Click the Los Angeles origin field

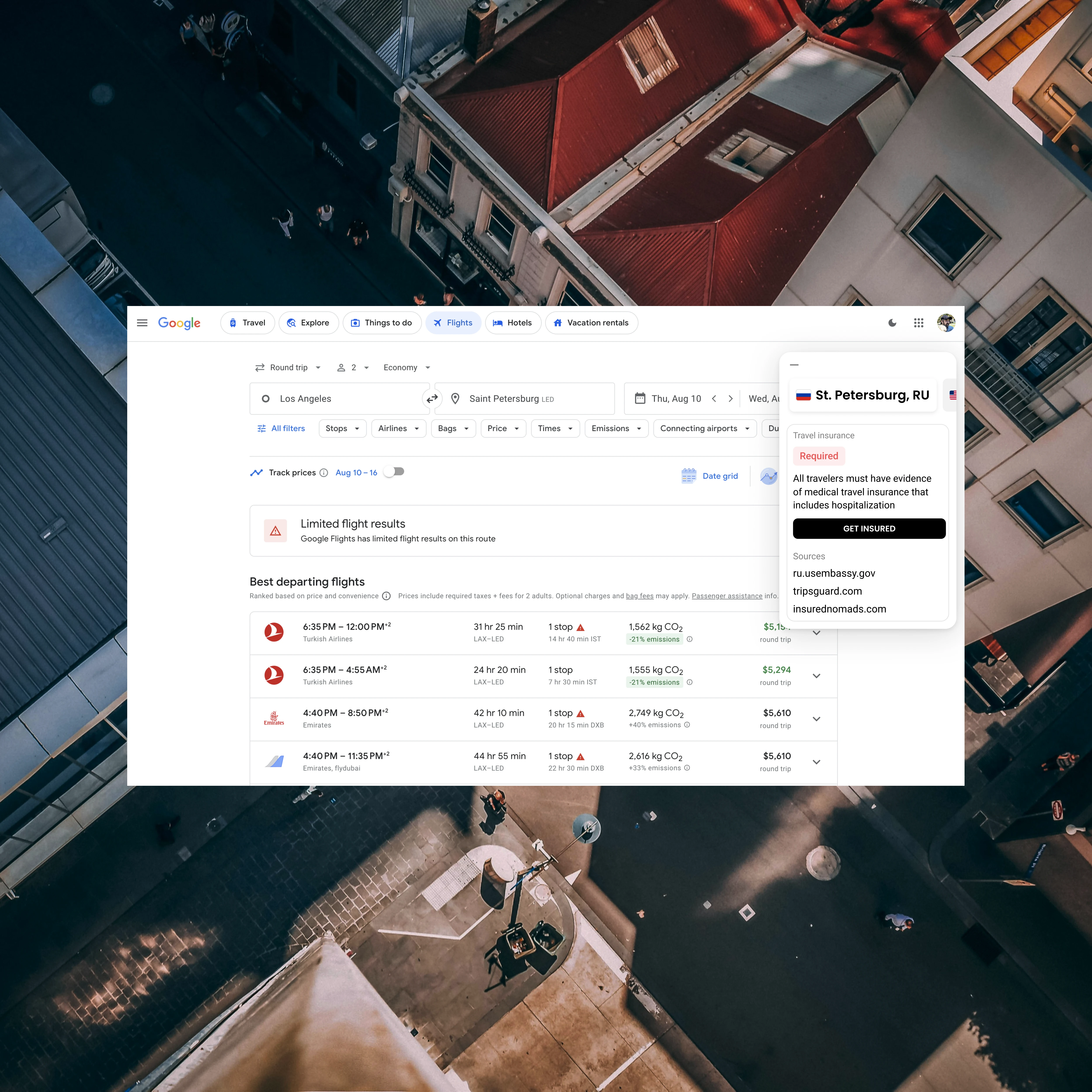click(x=340, y=398)
